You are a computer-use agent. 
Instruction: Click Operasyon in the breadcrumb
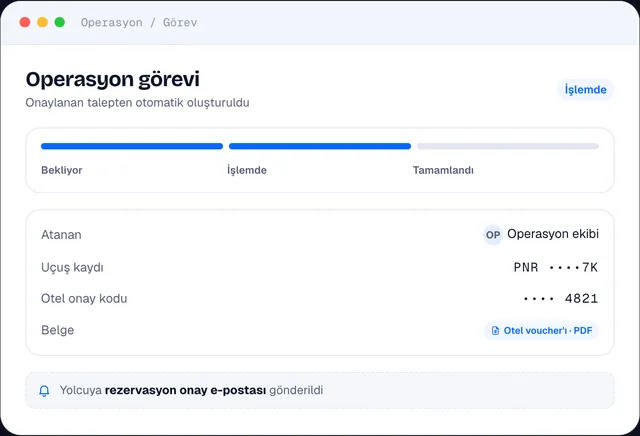point(112,22)
